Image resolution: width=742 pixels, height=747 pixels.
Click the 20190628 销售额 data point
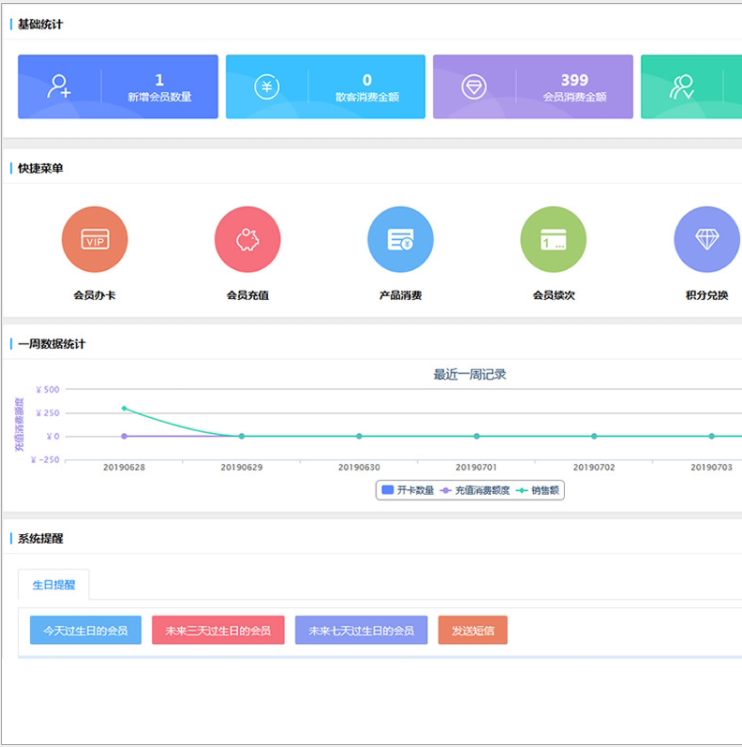click(x=124, y=408)
